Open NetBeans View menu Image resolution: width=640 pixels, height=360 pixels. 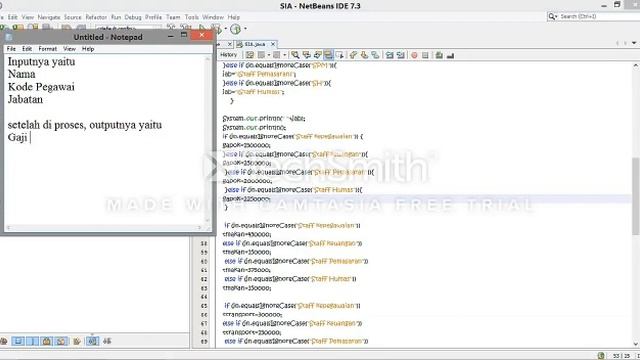[x=28, y=17]
